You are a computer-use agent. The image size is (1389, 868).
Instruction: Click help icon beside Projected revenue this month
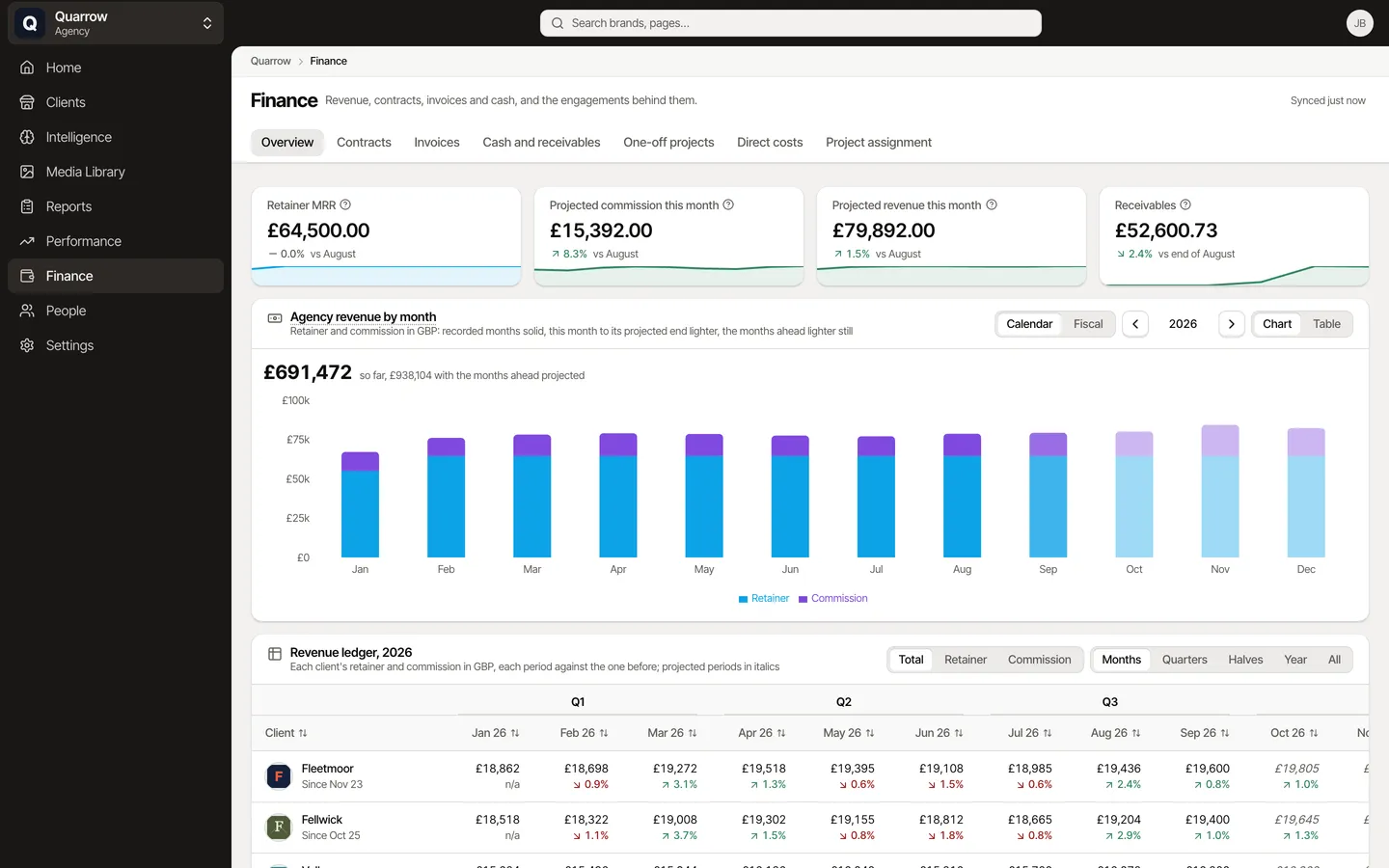[992, 204]
